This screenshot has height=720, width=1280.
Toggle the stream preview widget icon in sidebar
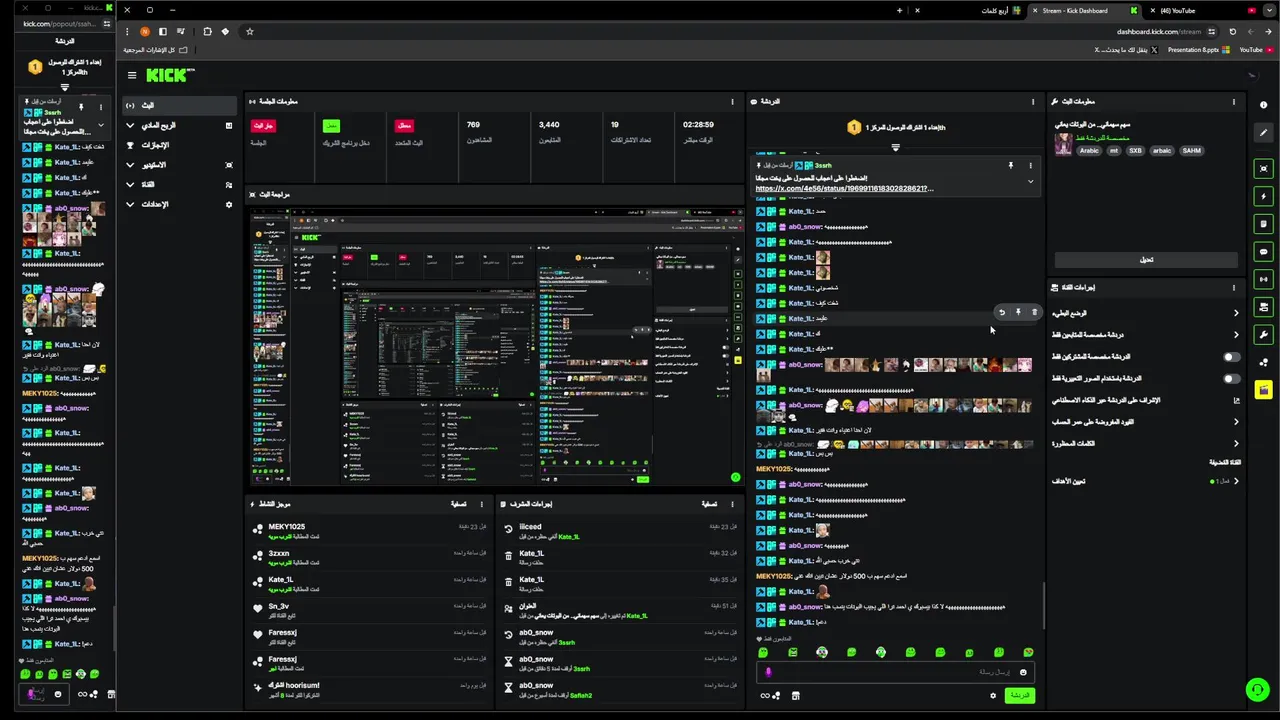click(1264, 169)
